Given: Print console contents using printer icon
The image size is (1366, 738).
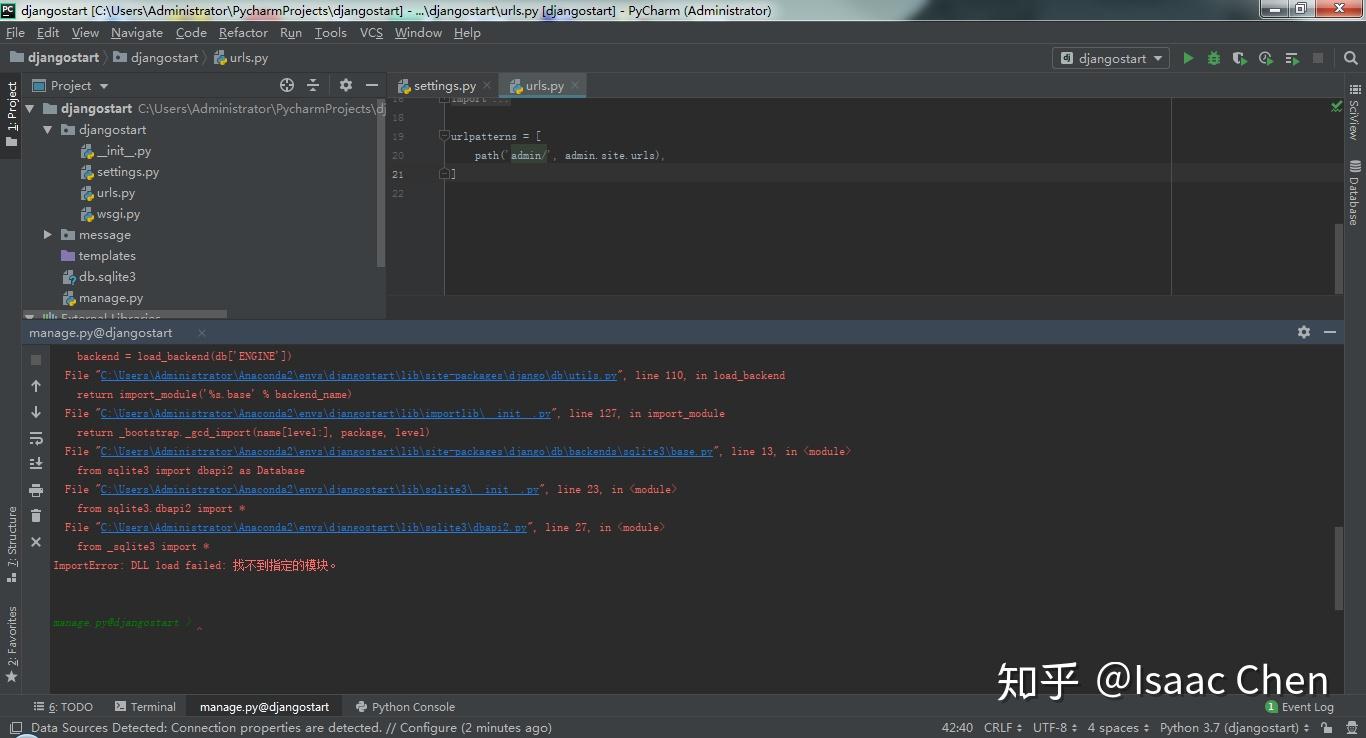Looking at the screenshot, I should (35, 489).
